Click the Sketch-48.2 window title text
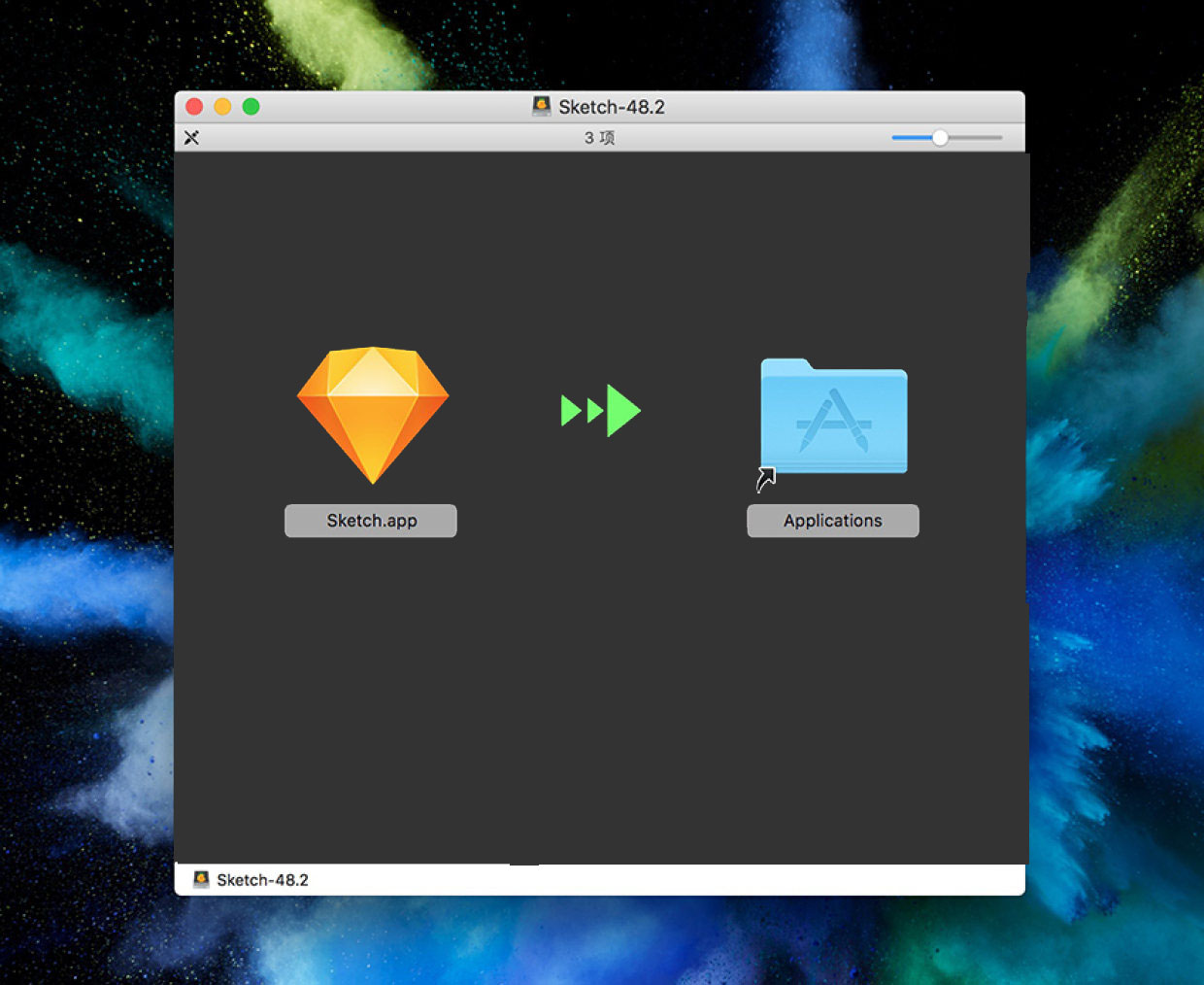 tap(612, 107)
